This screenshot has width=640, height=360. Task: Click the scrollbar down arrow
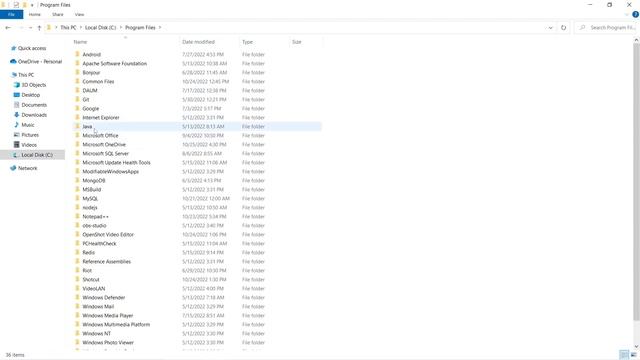pos(636,347)
